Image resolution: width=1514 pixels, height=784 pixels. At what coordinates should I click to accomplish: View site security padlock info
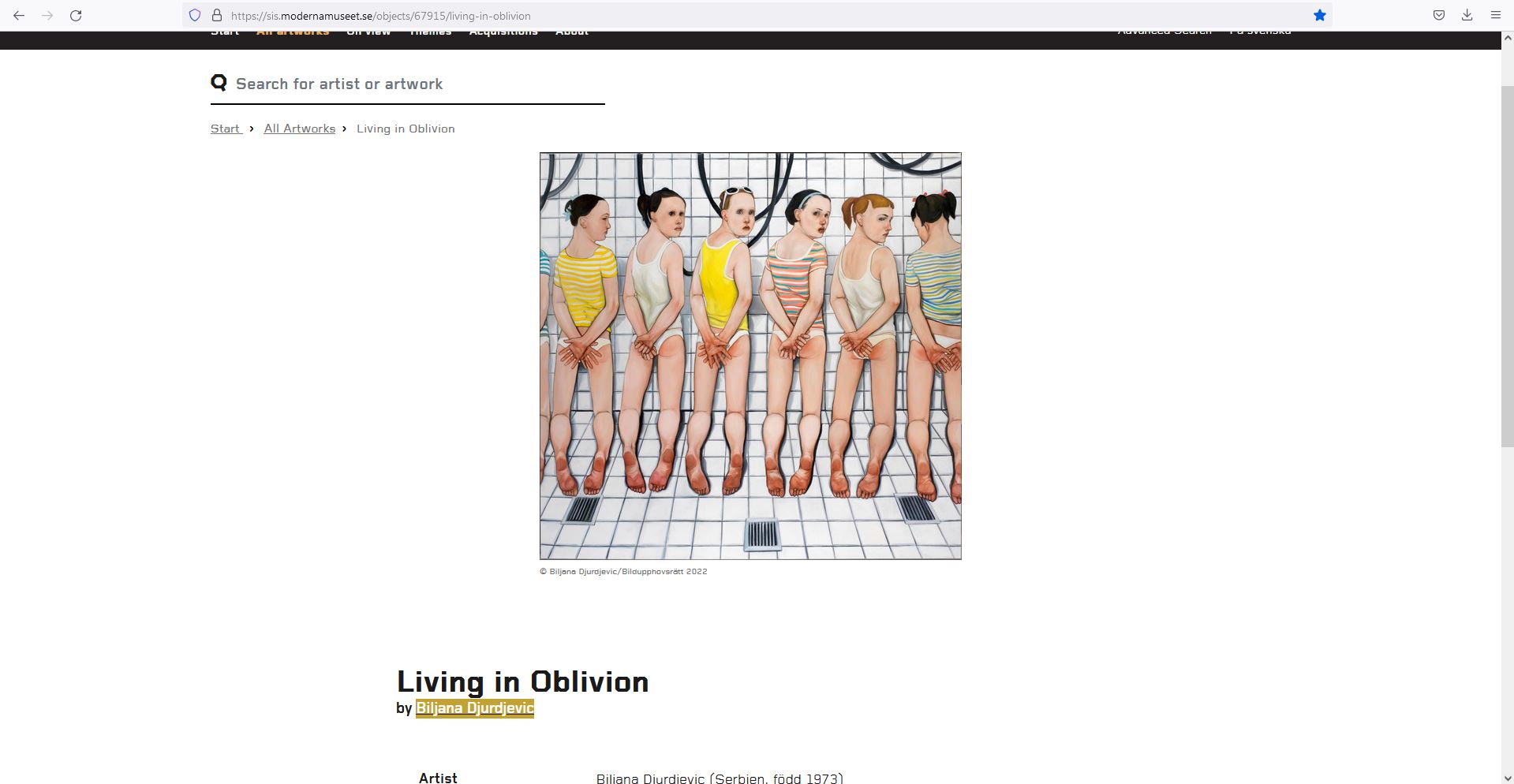coord(217,15)
